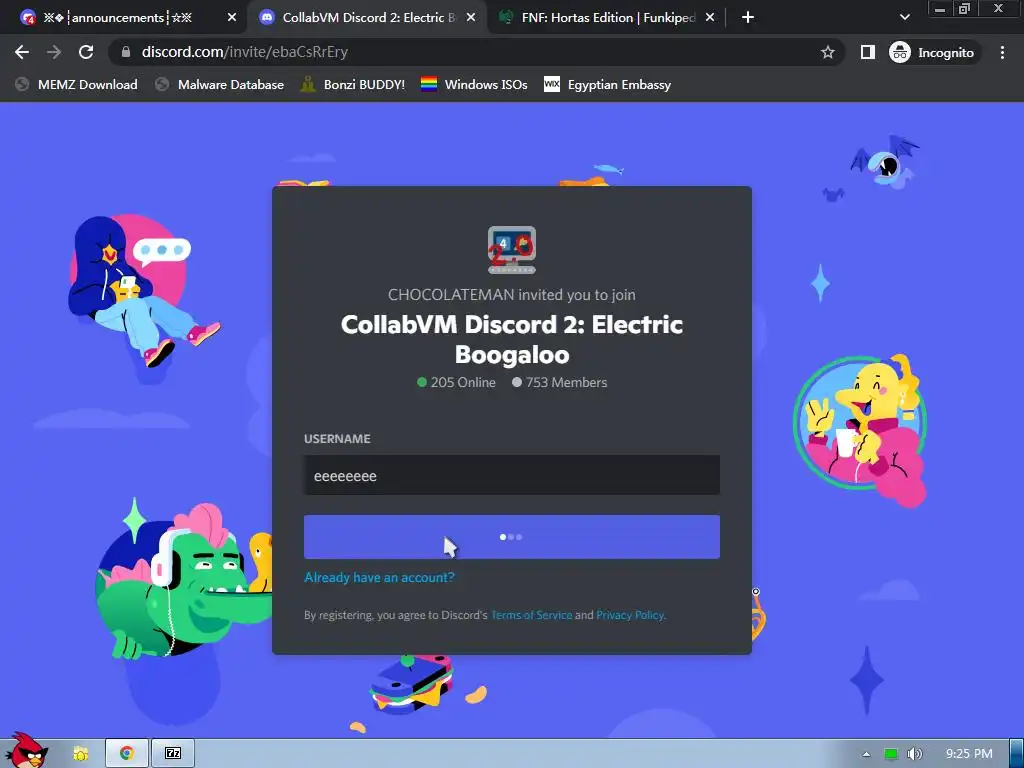The width and height of the screenshot is (1024, 768).
Task: Click the CollabVM server icon
Action: 511,250
